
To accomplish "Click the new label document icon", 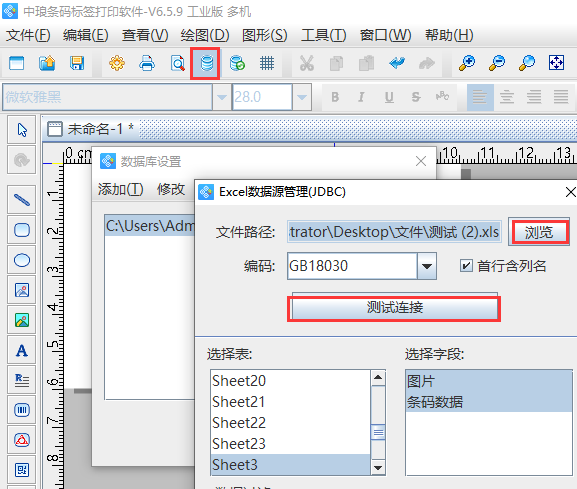I will coord(17,63).
